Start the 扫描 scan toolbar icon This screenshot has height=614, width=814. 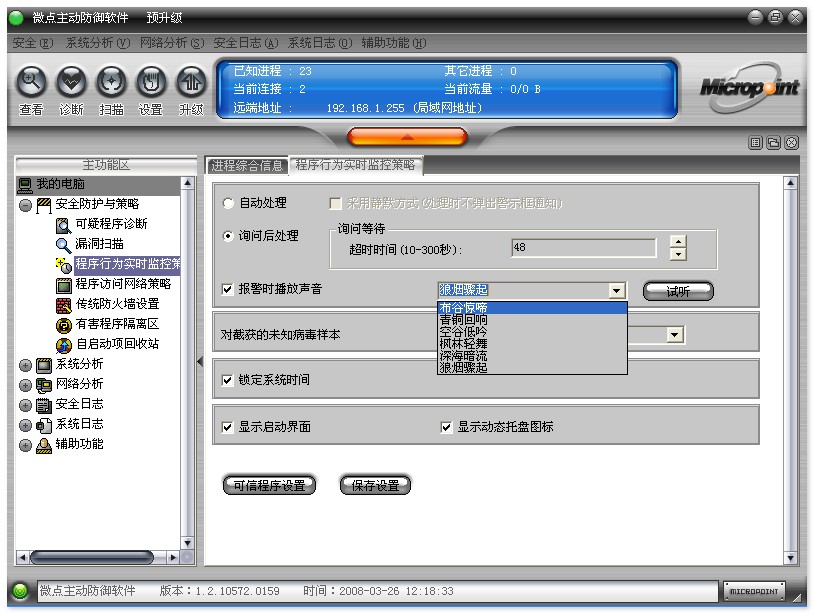point(111,82)
